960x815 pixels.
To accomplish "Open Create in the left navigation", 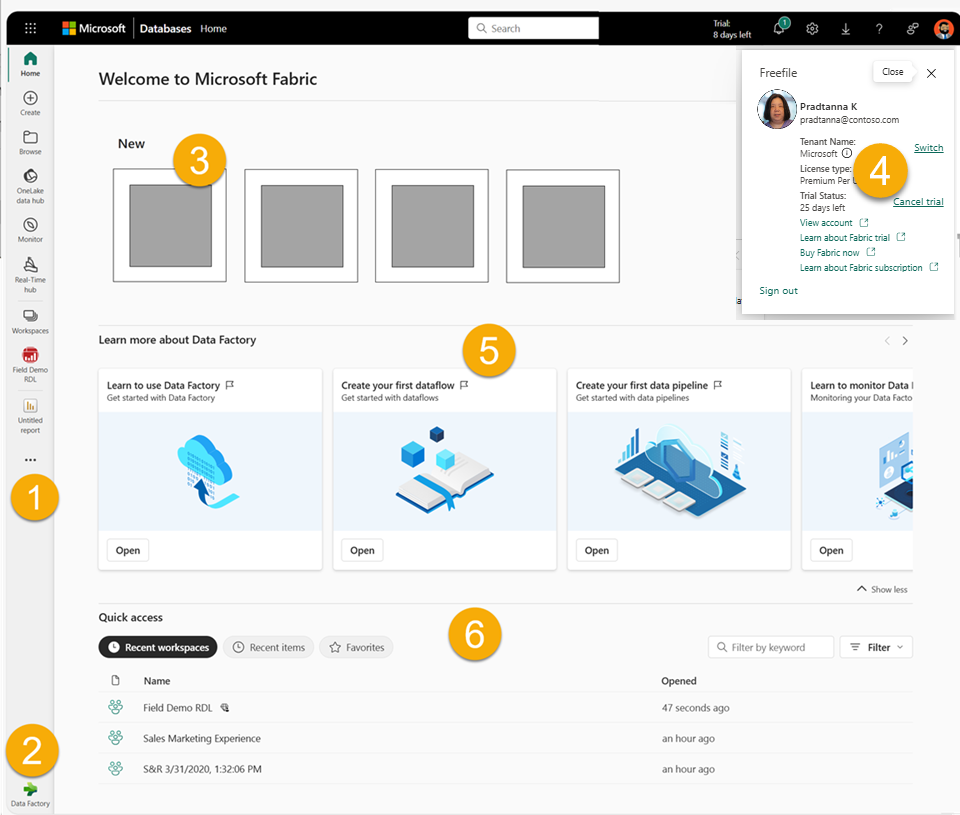I will point(30,103).
